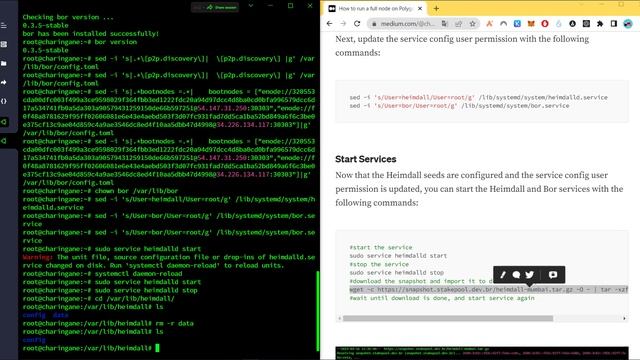Switch to the 'How to run a full node' tab
The width and height of the screenshot is (640, 360).
(376, 8)
